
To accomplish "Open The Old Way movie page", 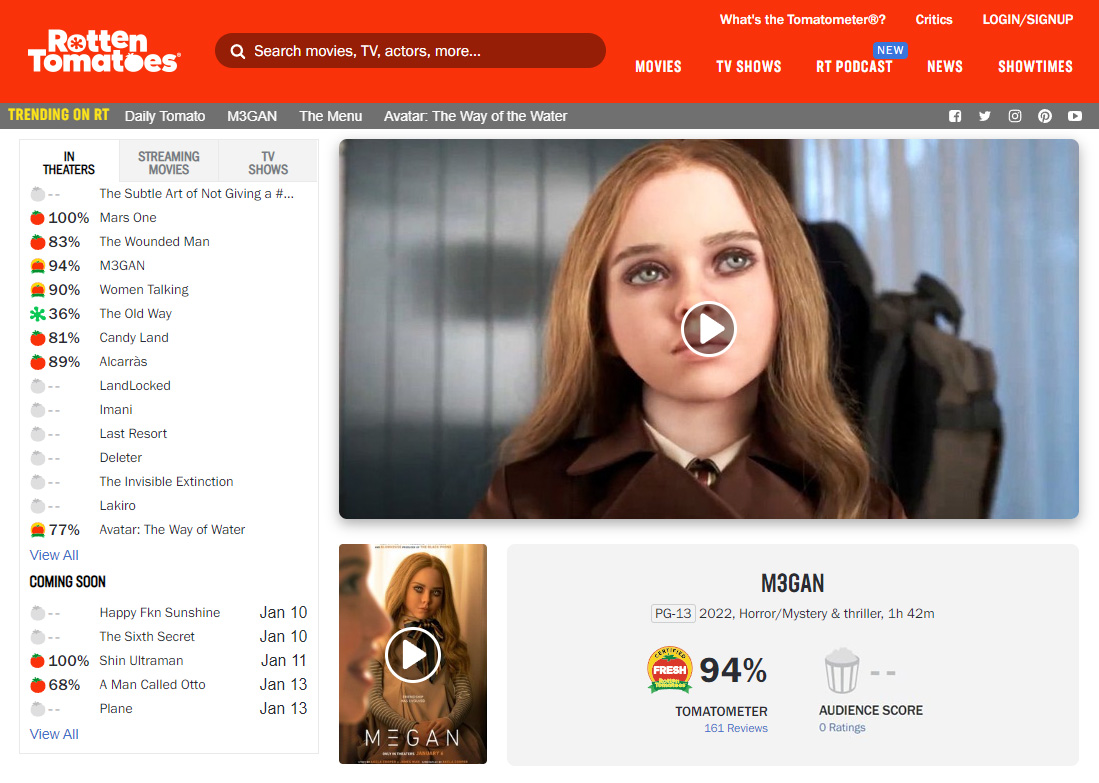I will click(x=135, y=314).
